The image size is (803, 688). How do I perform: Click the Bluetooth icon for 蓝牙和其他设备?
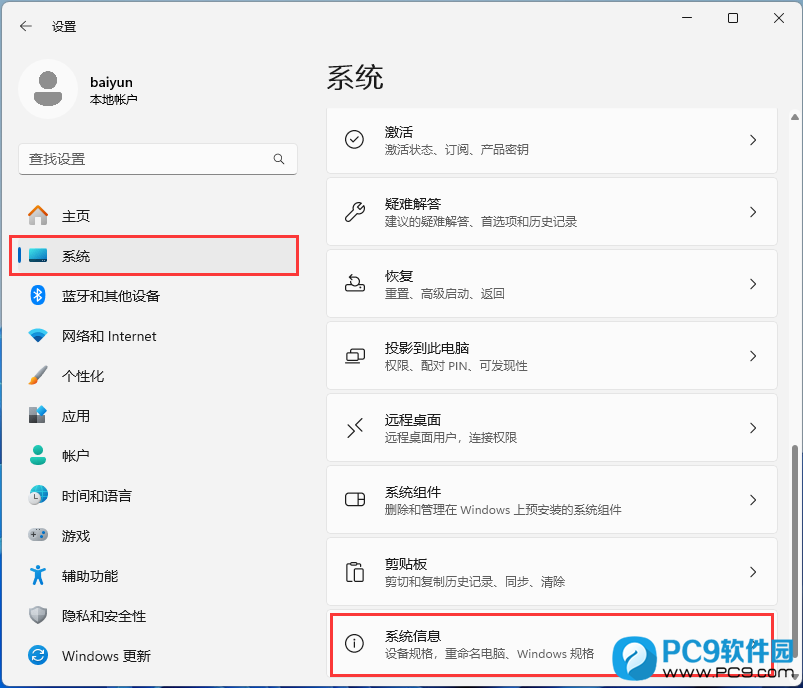pyautogui.click(x=38, y=295)
